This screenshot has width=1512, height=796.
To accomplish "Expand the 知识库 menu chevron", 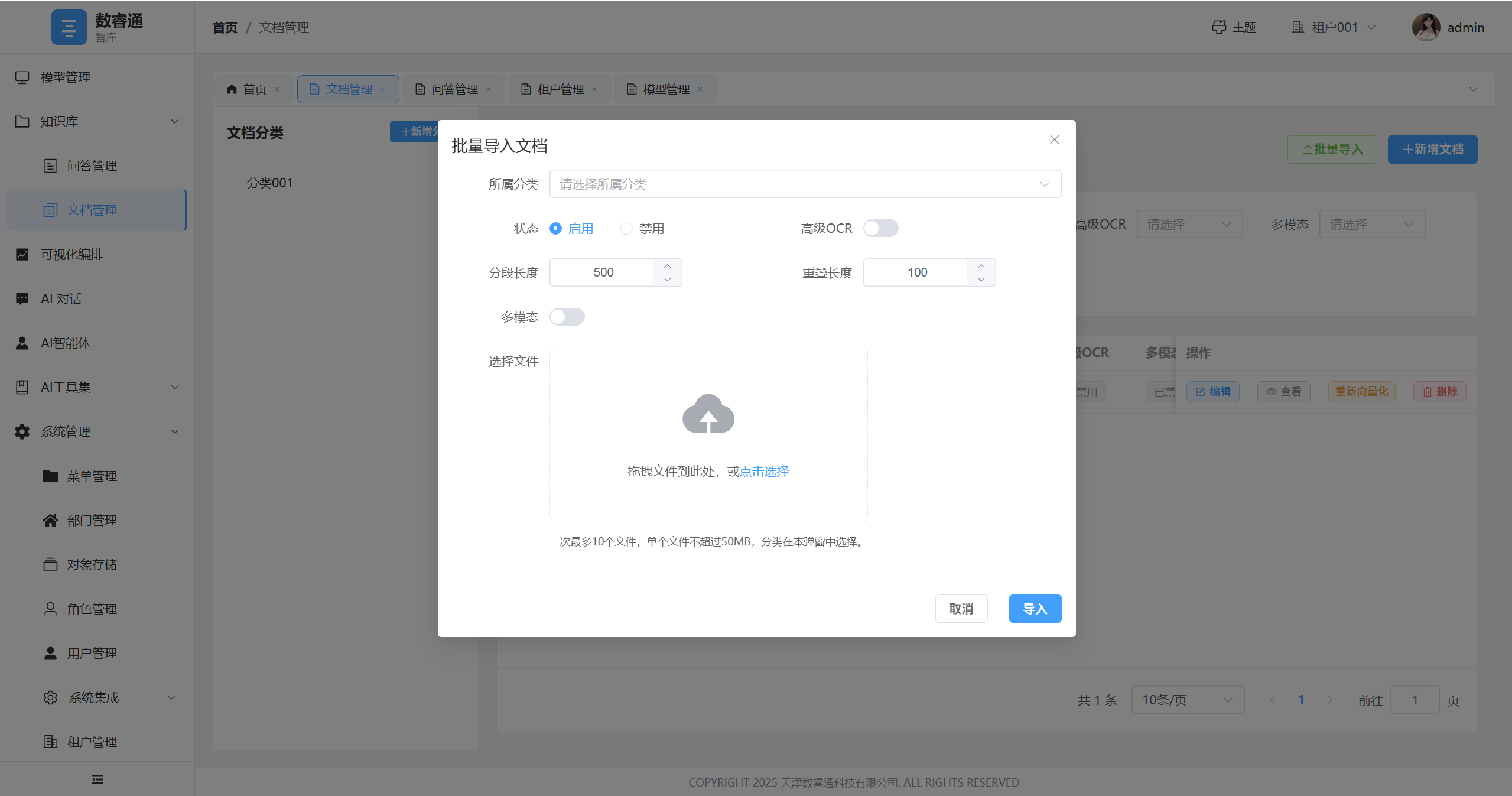I will [175, 122].
